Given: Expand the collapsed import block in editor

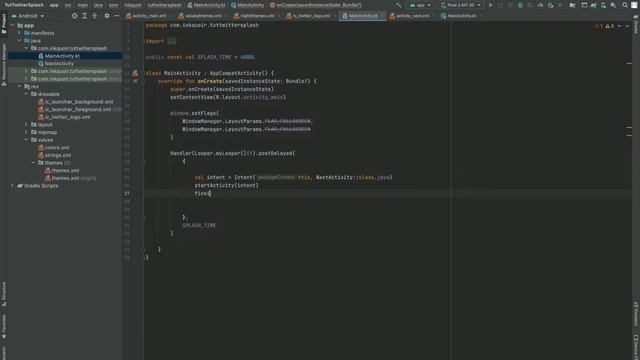Looking at the screenshot, I should pyautogui.click(x=172, y=41).
